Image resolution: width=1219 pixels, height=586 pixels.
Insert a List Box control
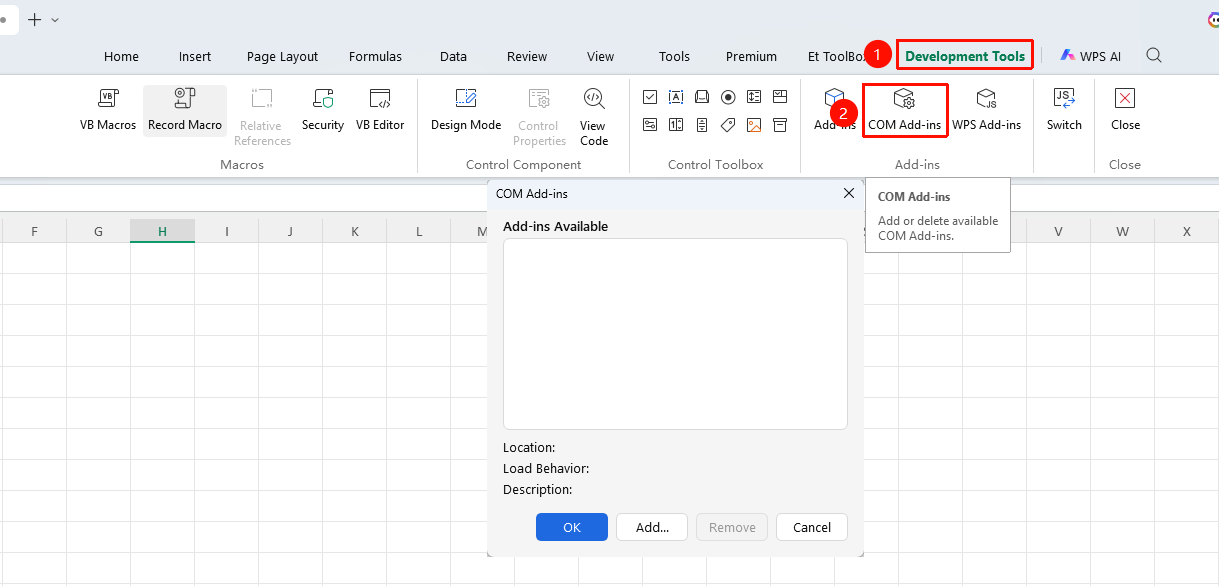pos(754,97)
